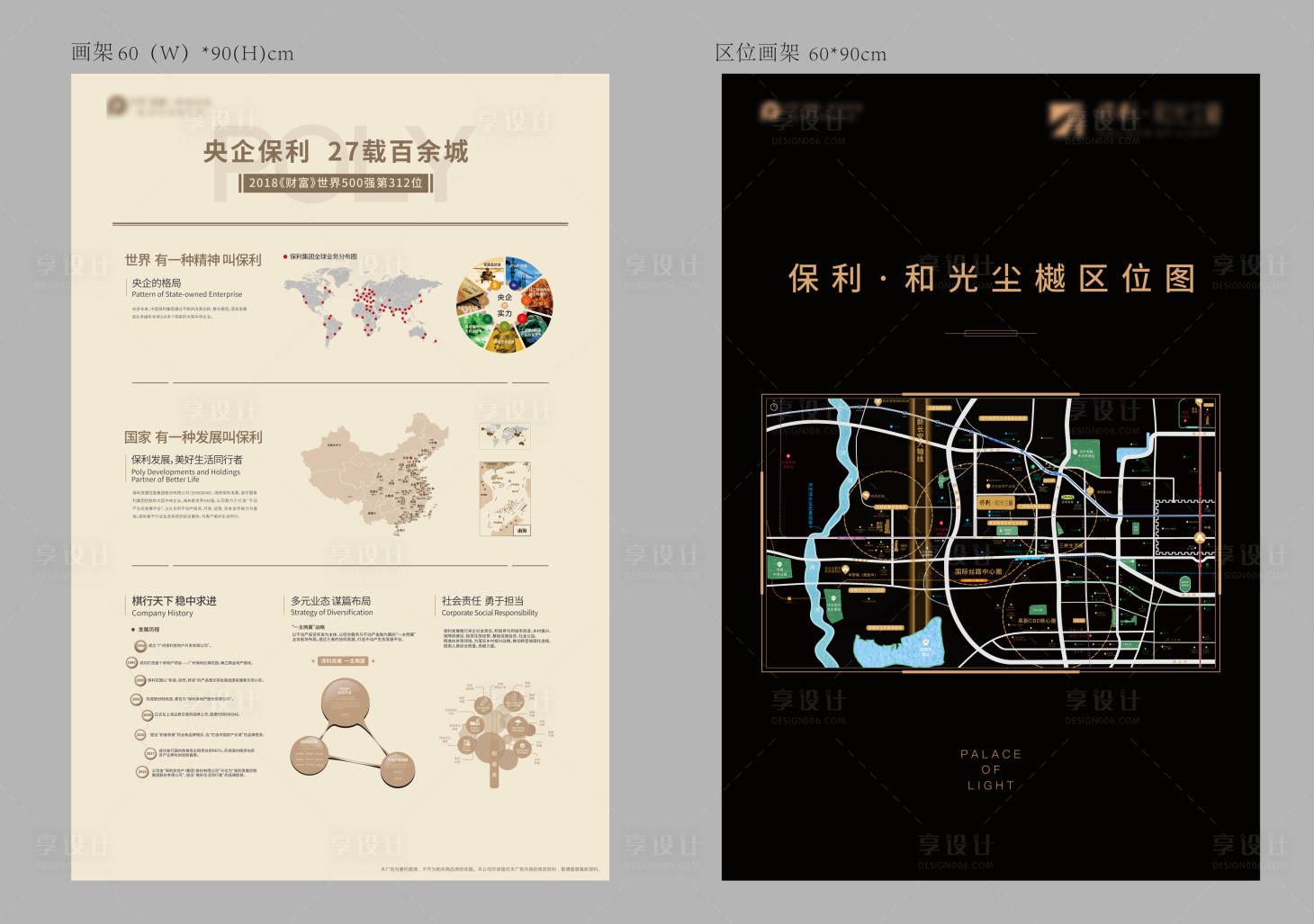
Task: Click the South China Sea inset map
Action: click(x=505, y=499)
